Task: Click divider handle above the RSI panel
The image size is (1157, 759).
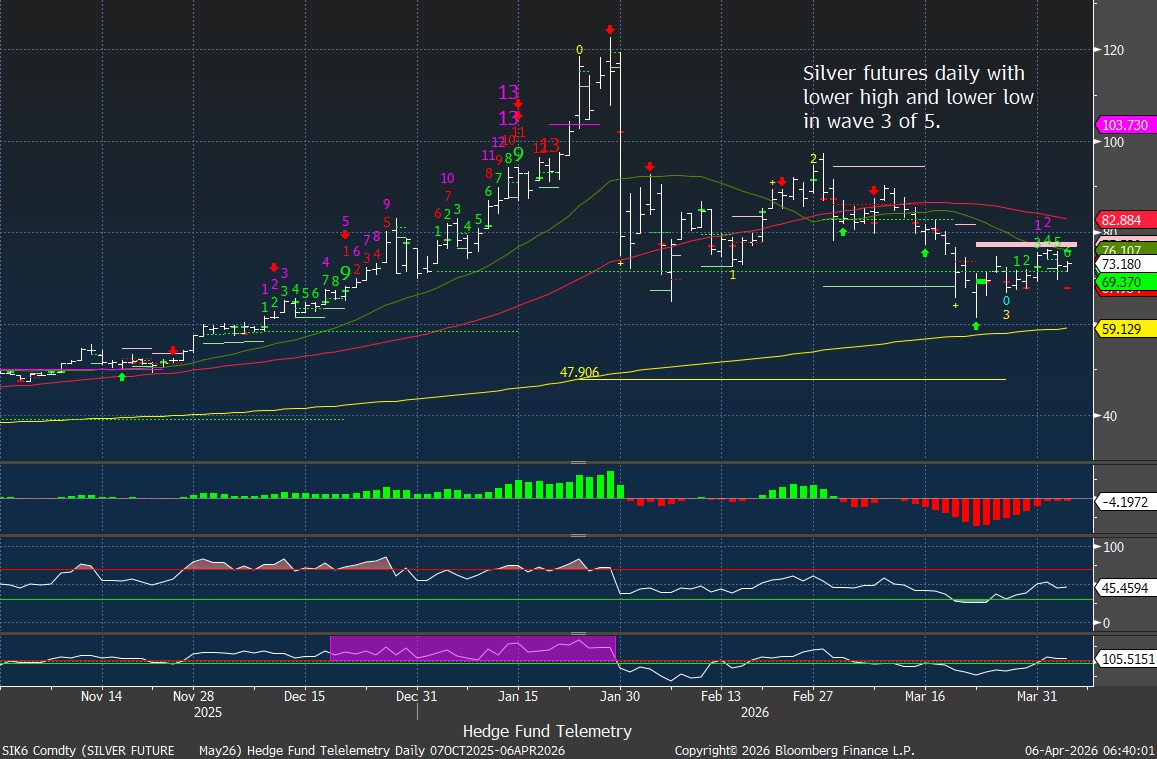Action: [x=578, y=535]
